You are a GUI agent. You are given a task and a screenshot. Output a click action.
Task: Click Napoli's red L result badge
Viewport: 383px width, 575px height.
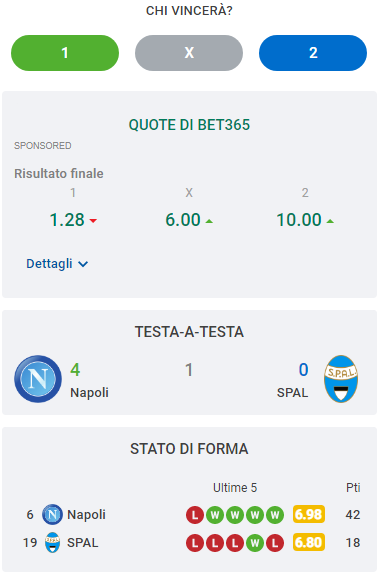(195, 515)
